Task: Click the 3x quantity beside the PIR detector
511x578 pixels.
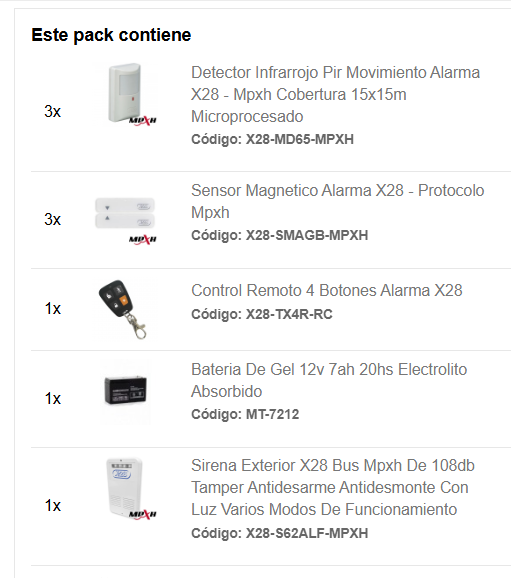Action: (x=52, y=111)
